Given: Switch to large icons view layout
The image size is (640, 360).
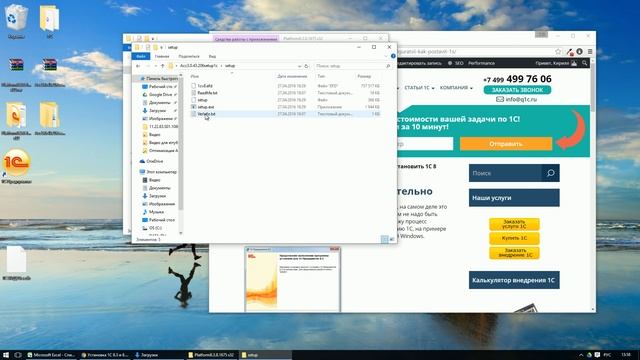Looking at the screenshot, I should click(x=392, y=239).
